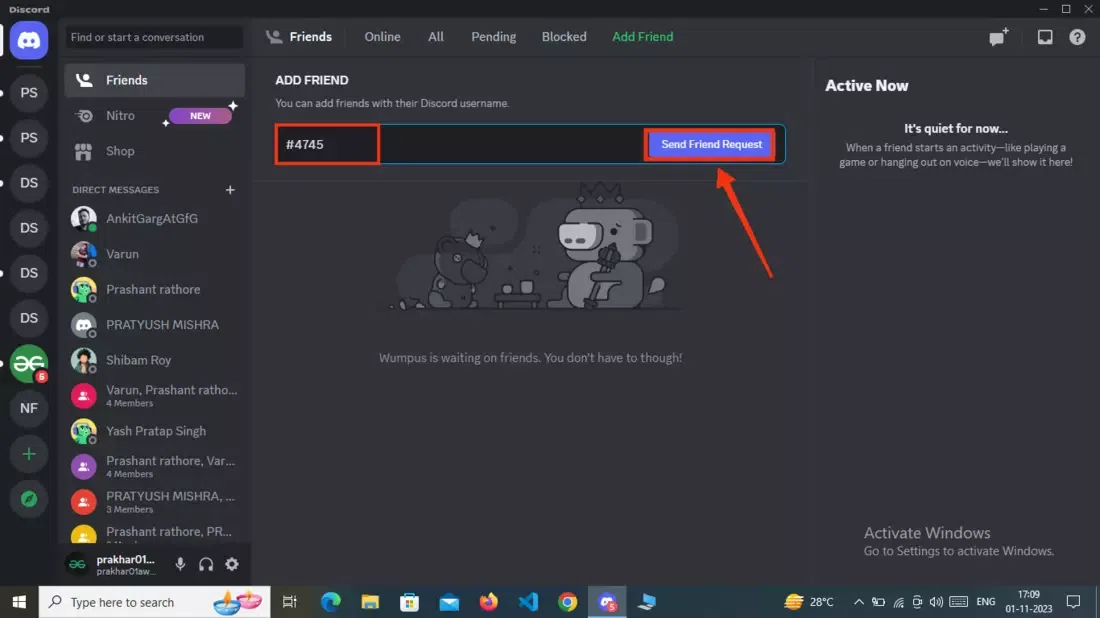Show hidden tray icons chevron
Screen dimensions: 1100x618
click(x=858, y=602)
